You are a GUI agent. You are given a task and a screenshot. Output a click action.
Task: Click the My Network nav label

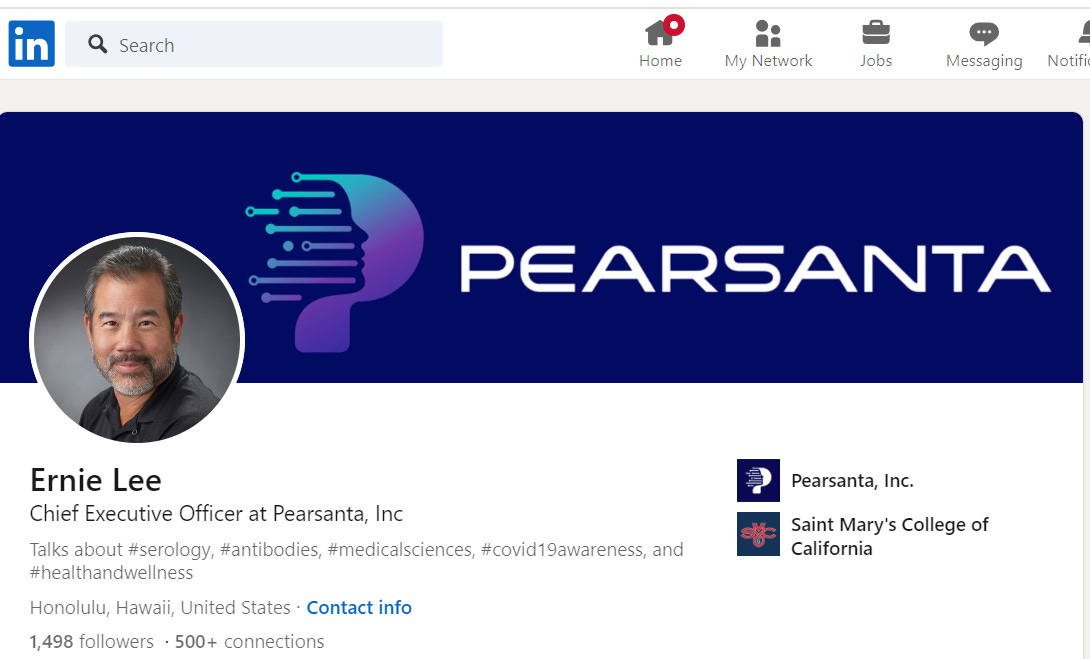click(768, 61)
